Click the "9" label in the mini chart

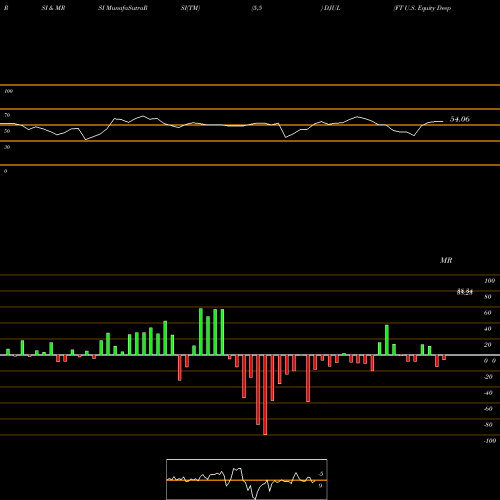click(x=320, y=486)
